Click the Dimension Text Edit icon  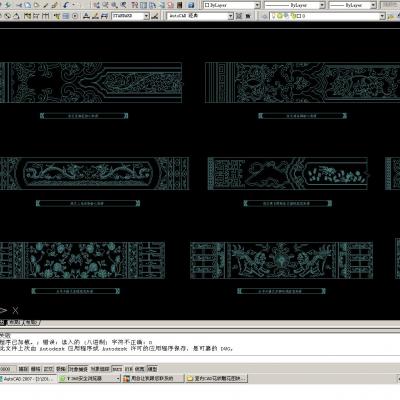click(x=95, y=16)
